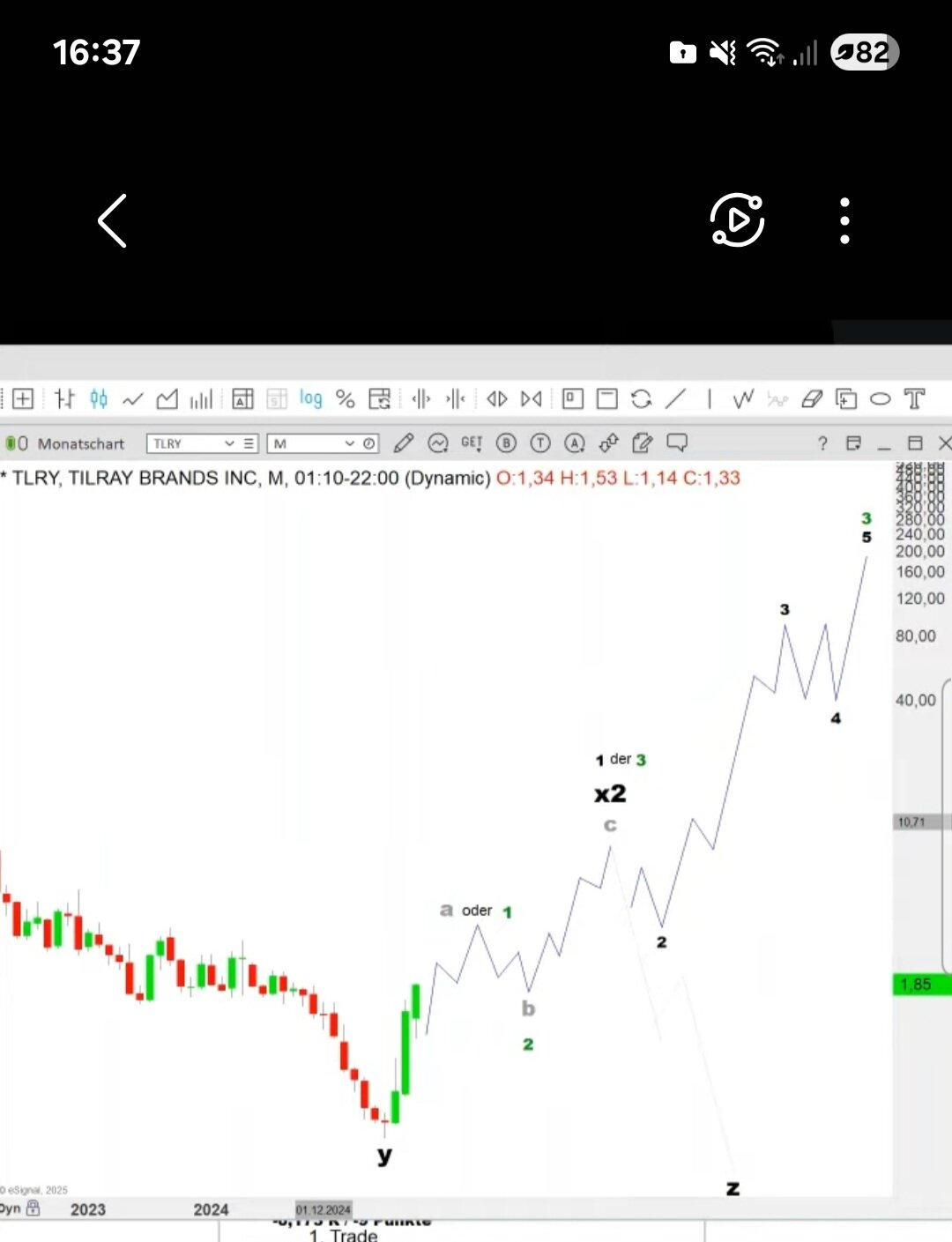
Task: Go back using the back arrow
Action: (113, 220)
